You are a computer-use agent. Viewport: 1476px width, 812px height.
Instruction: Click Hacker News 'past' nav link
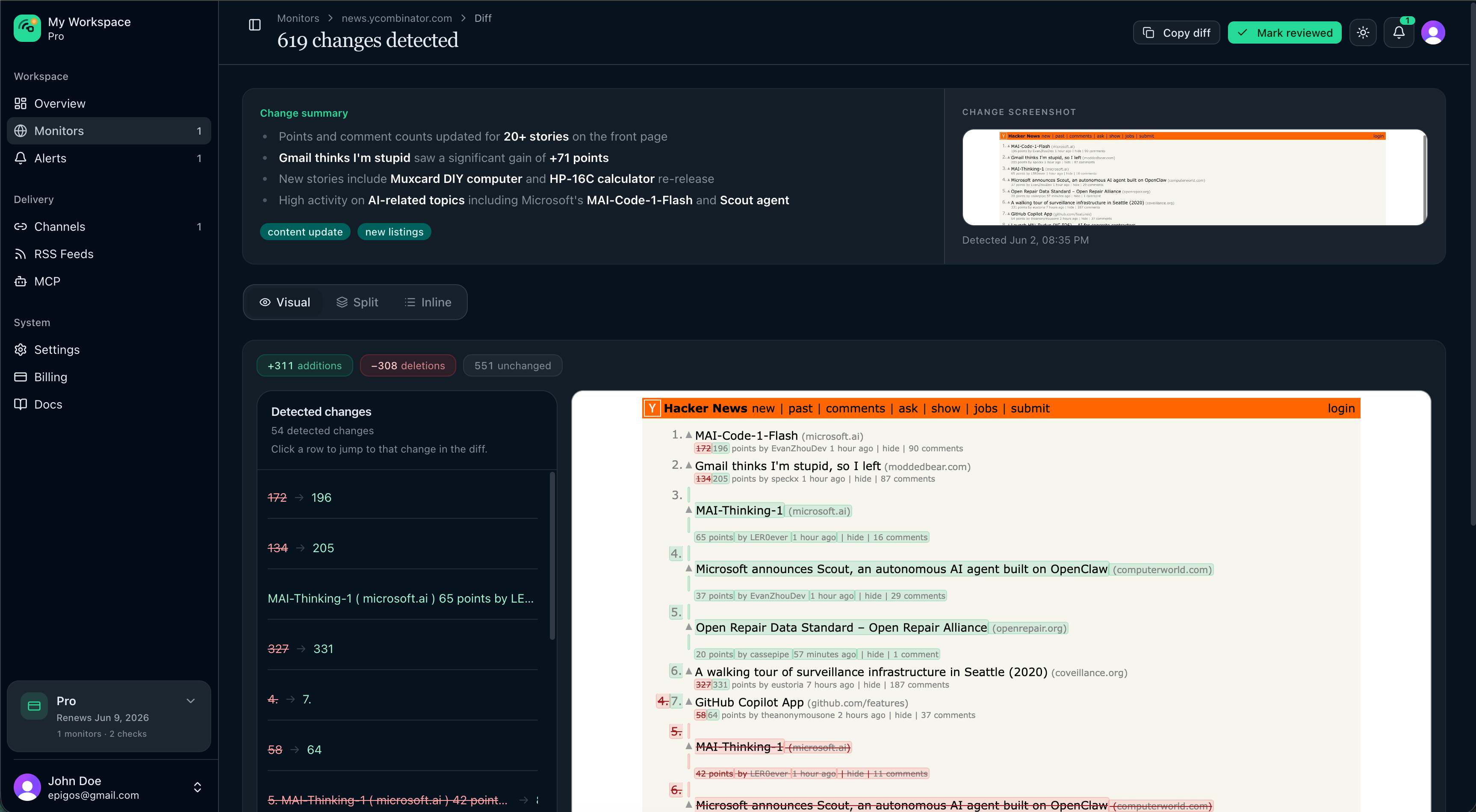800,408
